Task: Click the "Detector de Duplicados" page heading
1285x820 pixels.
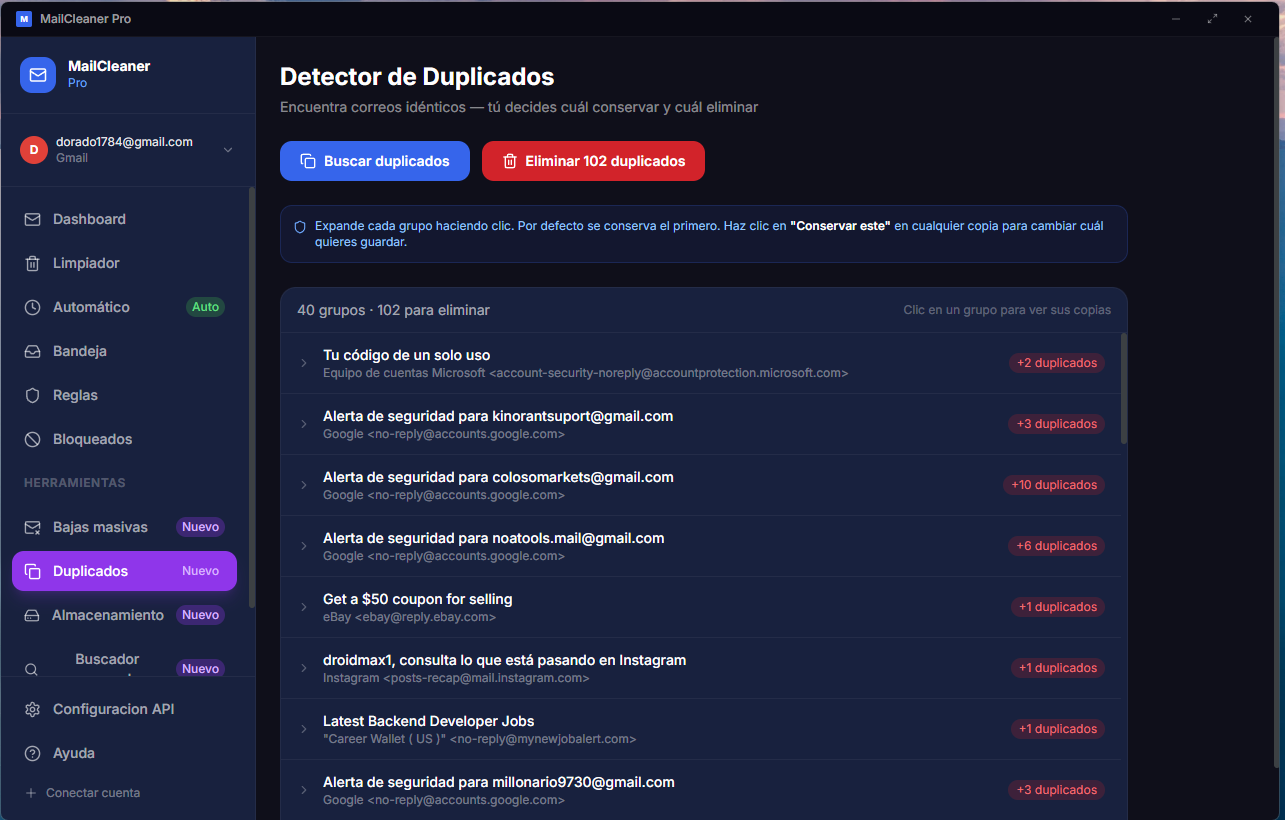Action: 417,76
